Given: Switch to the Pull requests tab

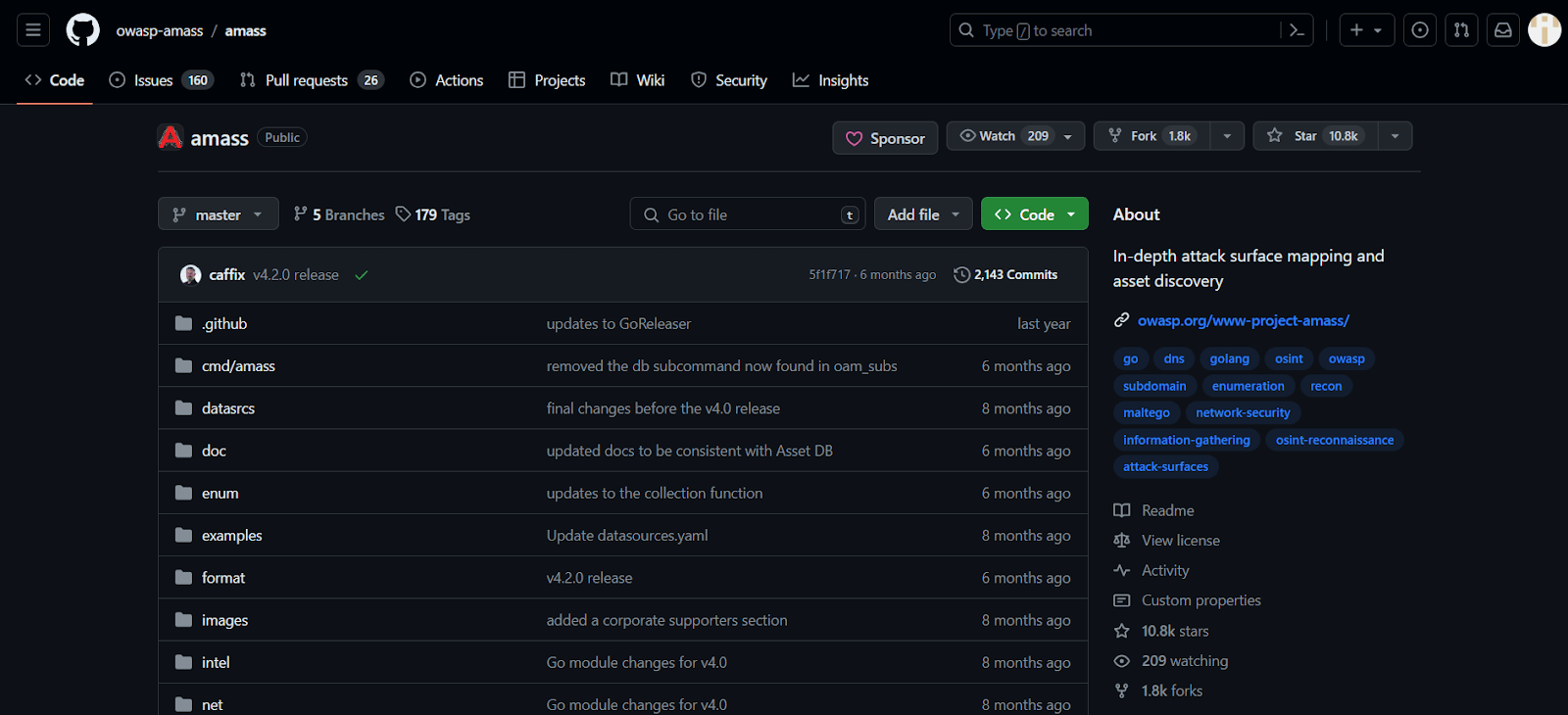Looking at the screenshot, I should click(x=312, y=80).
